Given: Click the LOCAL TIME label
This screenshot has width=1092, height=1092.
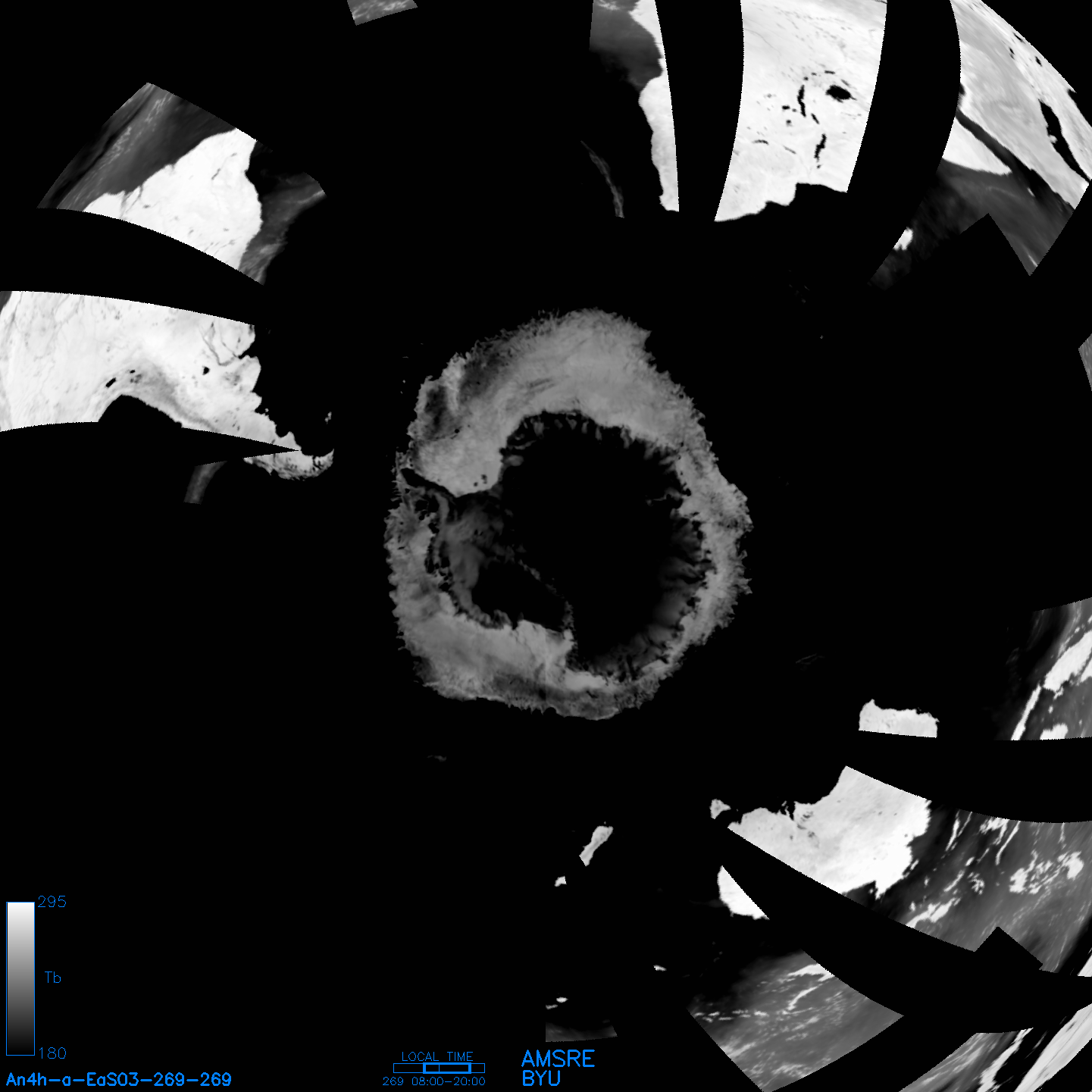Looking at the screenshot, I should coord(437,1056).
